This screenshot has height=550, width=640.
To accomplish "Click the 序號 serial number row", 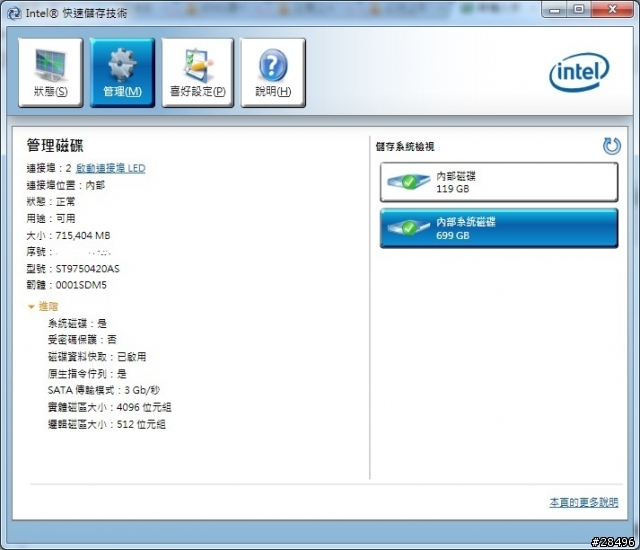I will (x=69, y=252).
